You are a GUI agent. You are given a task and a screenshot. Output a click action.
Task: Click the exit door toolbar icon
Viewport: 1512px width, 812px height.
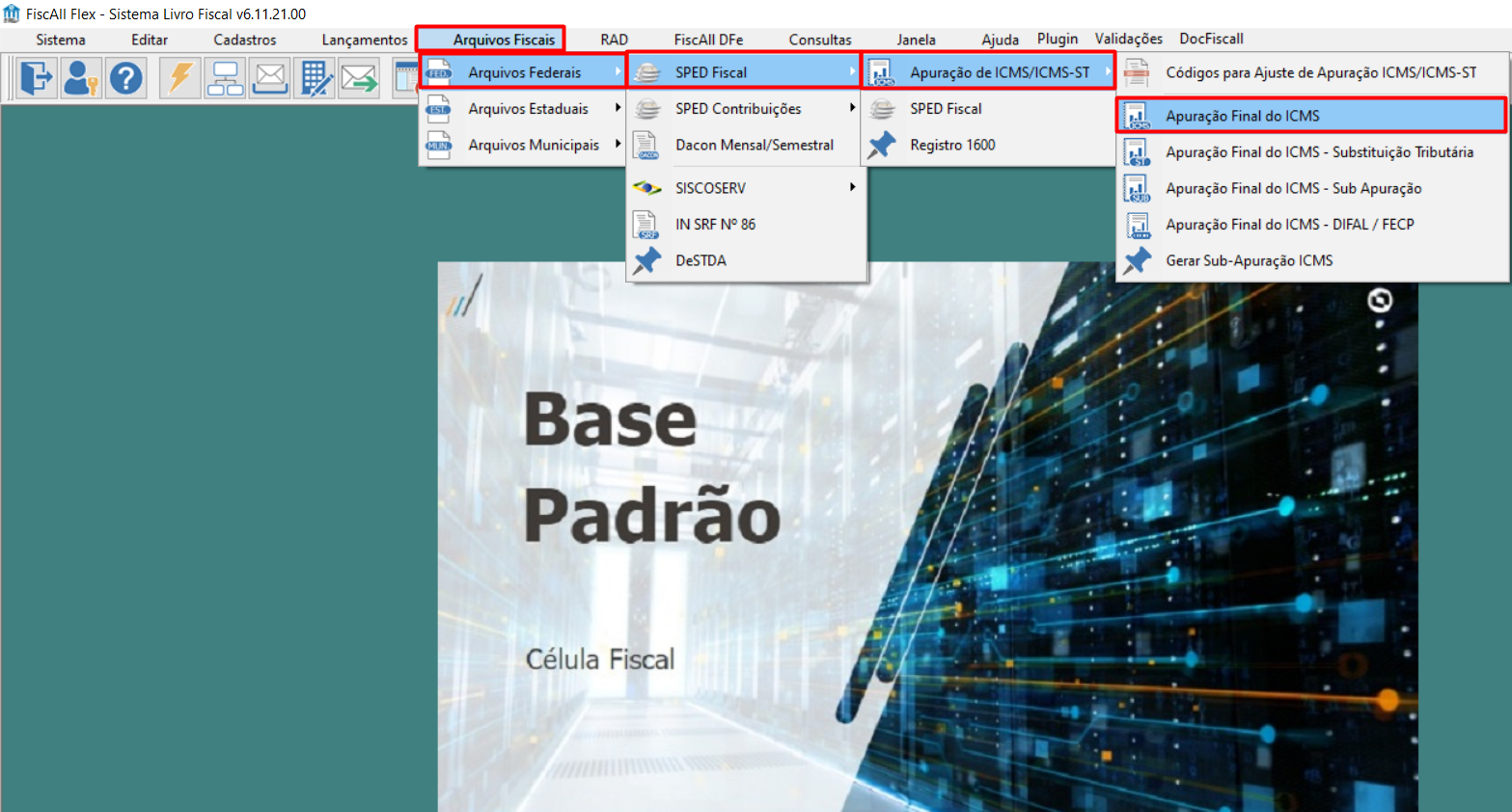click(37, 78)
